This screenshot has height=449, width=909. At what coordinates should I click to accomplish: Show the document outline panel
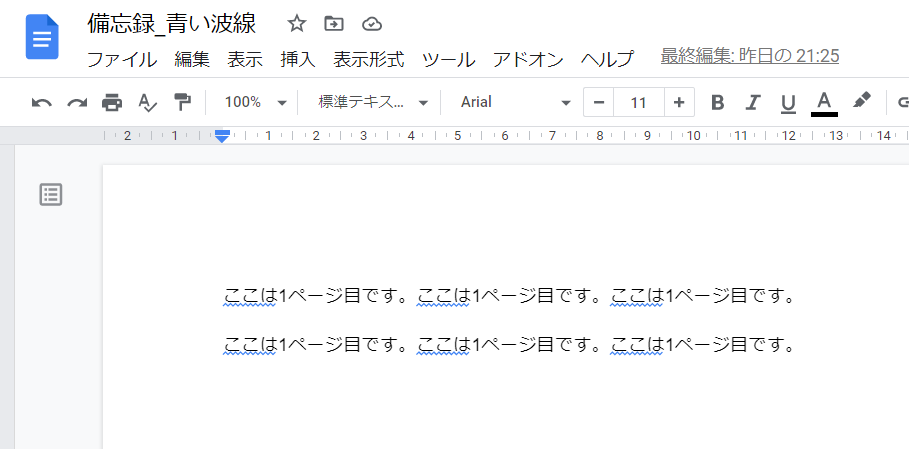[x=50, y=195]
